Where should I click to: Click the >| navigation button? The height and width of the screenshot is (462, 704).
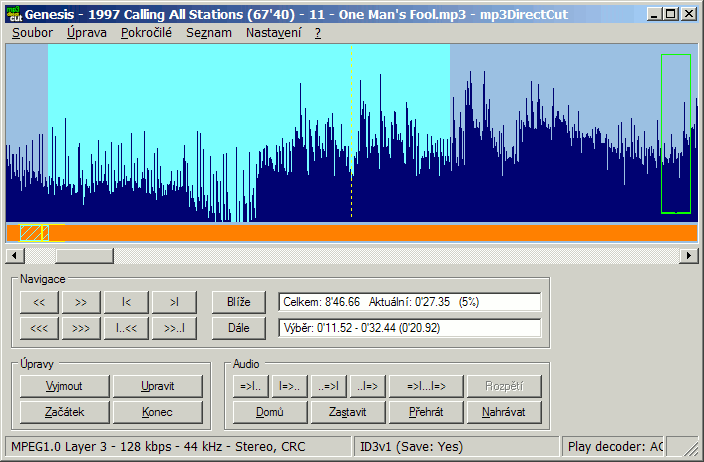tap(174, 302)
